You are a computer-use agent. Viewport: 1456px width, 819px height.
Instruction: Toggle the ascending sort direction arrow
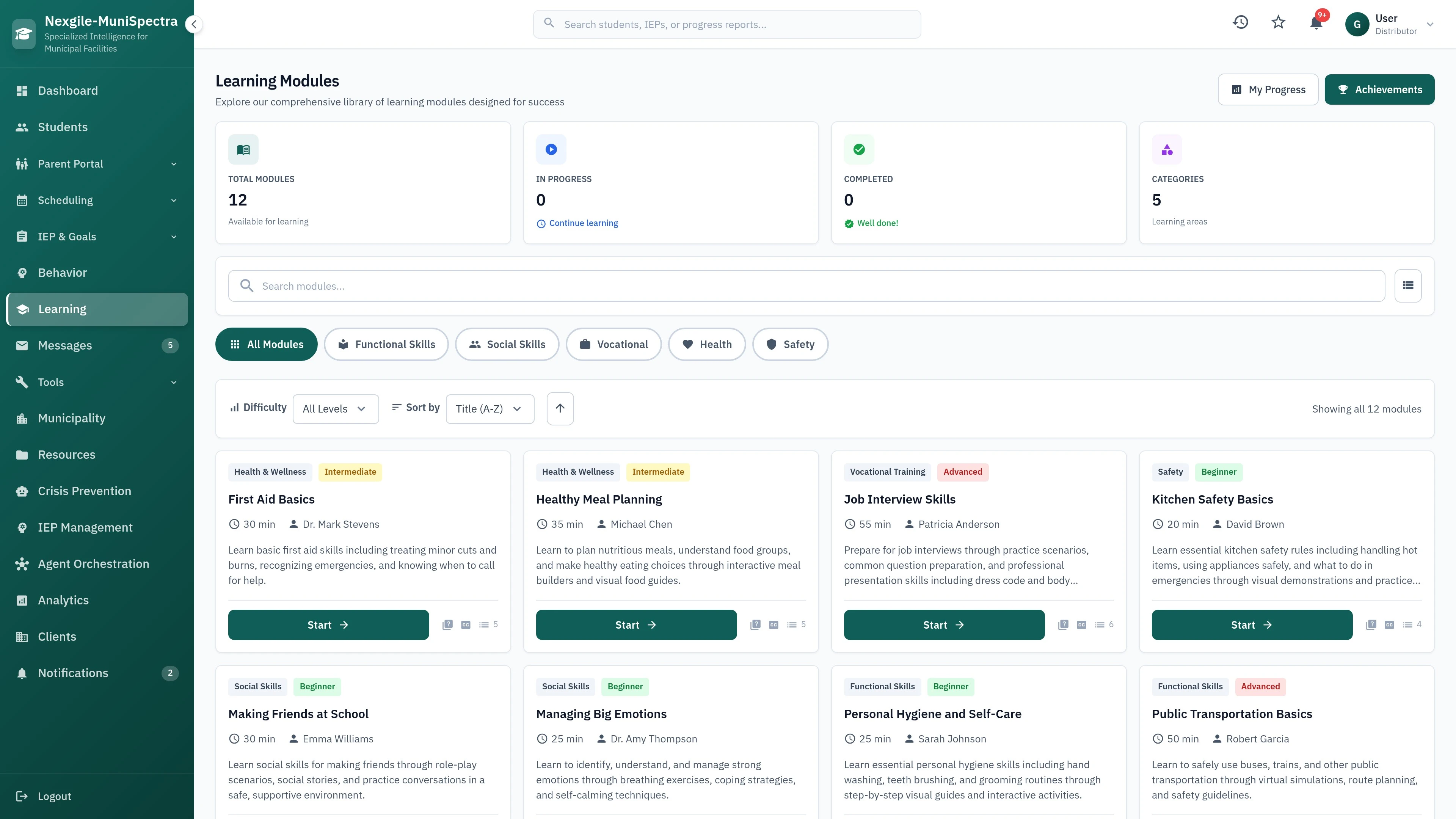coord(560,408)
